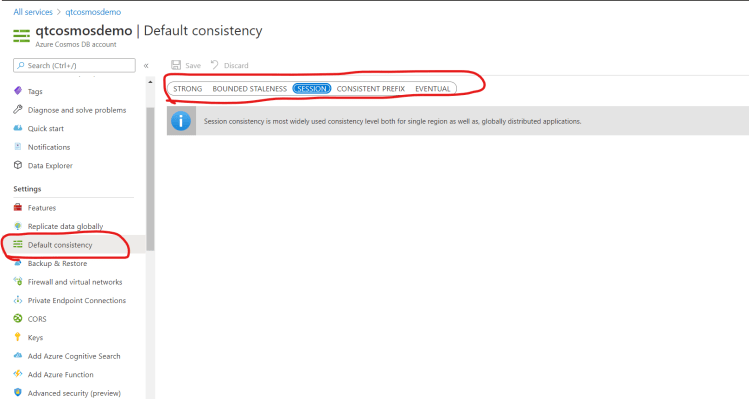749x399 pixels.
Task: Click the Features toolbox icon
Action: [18, 207]
